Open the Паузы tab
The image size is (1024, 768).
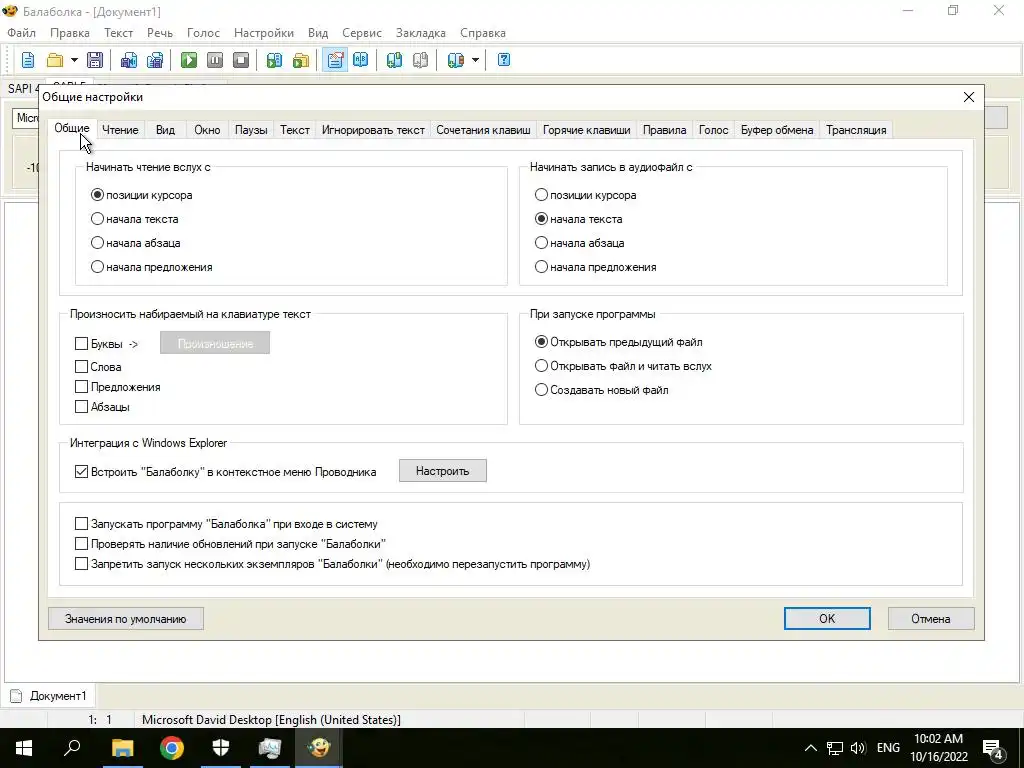pos(251,130)
